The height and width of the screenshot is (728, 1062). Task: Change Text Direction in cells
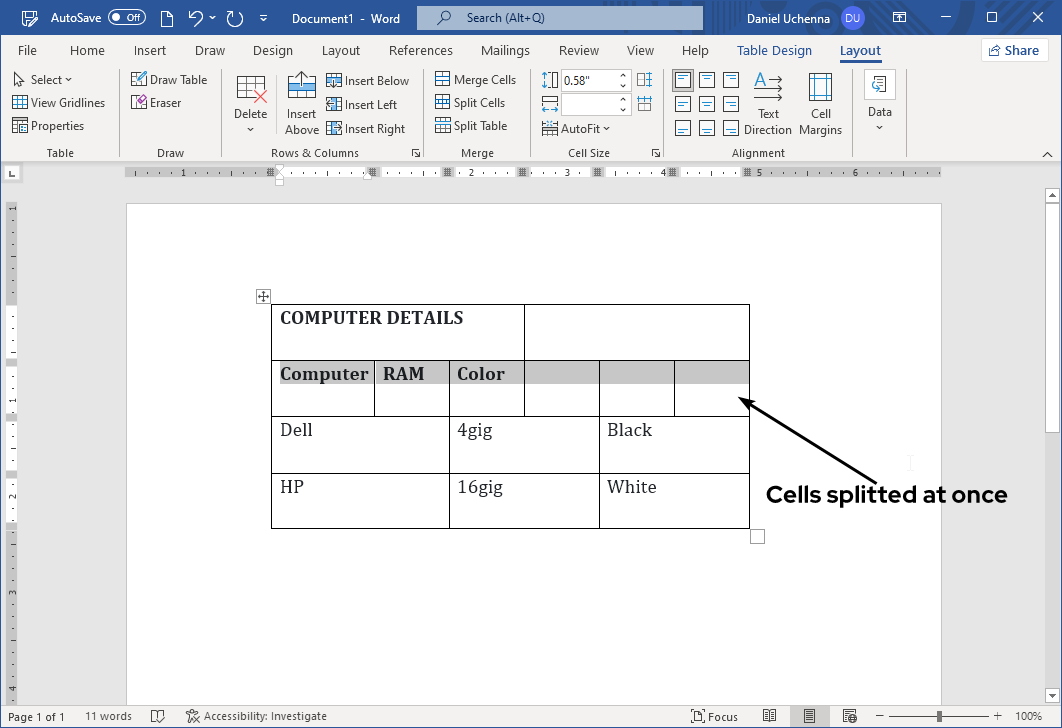(x=768, y=103)
